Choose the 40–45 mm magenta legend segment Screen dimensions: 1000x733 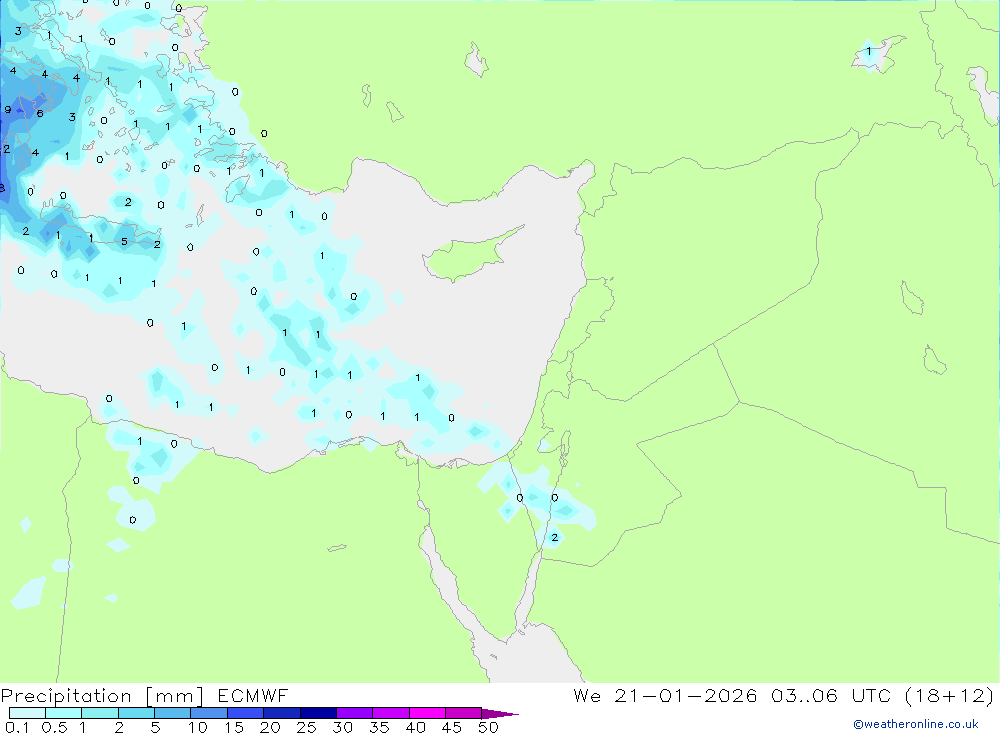click(x=427, y=713)
